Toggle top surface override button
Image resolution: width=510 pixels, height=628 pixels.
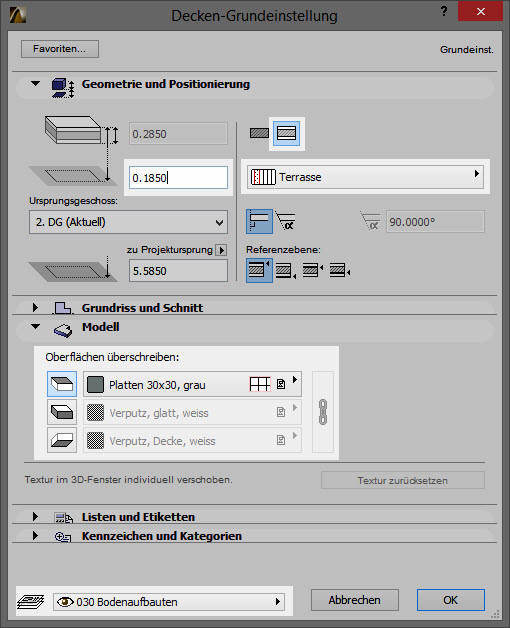click(62, 384)
